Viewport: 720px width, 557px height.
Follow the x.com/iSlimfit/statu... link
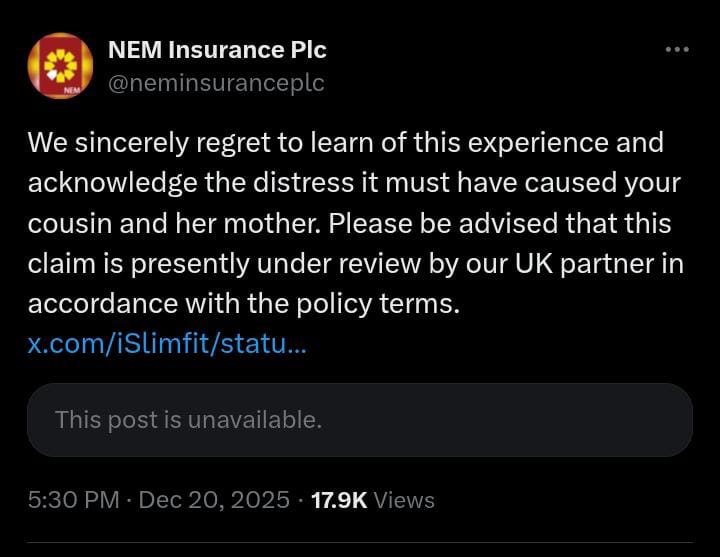click(168, 345)
